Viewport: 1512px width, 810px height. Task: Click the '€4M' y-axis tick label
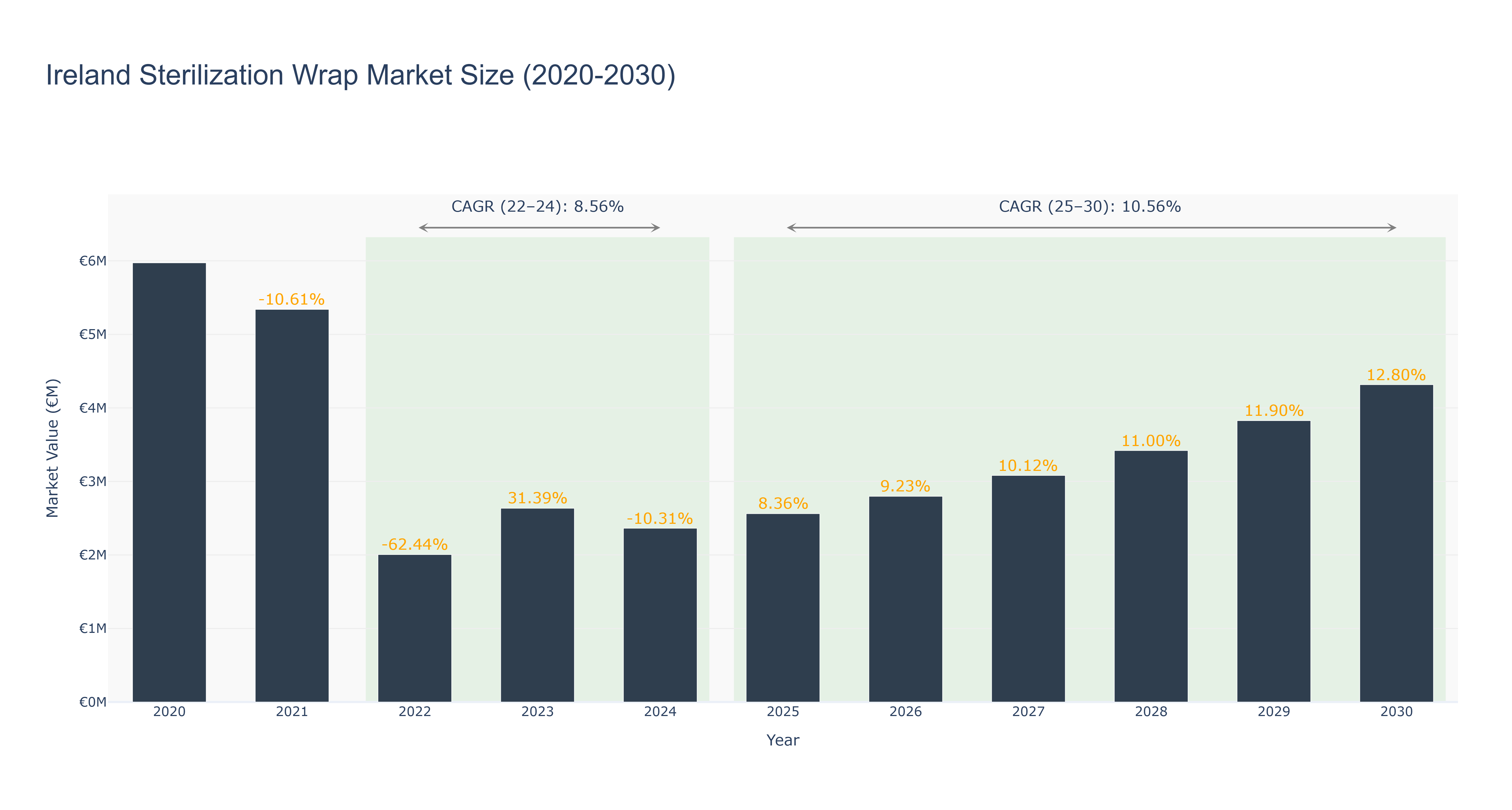(x=93, y=408)
